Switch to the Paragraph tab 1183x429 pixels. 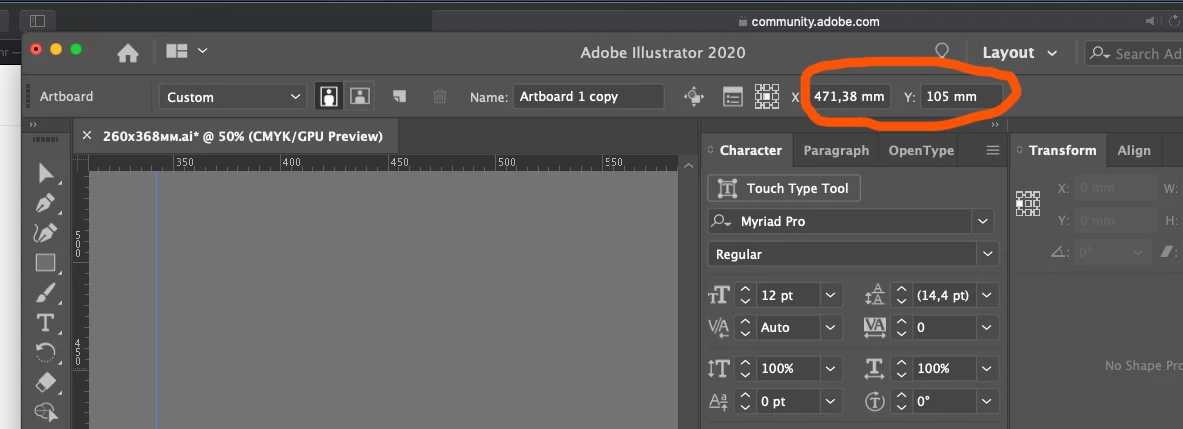click(x=836, y=151)
